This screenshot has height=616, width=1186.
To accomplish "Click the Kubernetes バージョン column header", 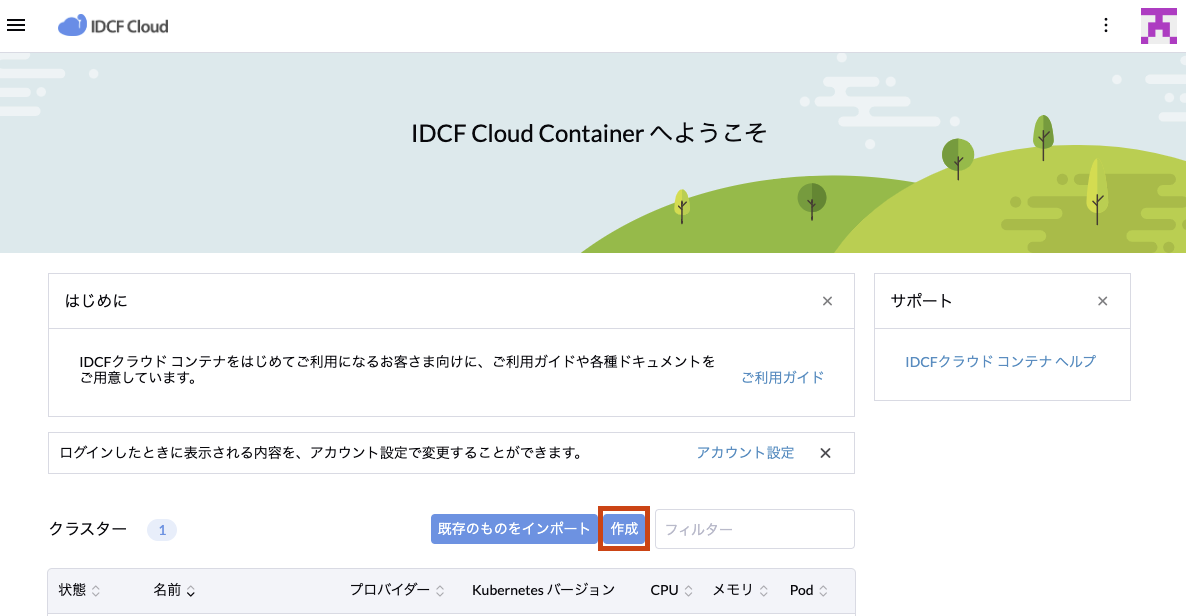I will (x=544, y=590).
